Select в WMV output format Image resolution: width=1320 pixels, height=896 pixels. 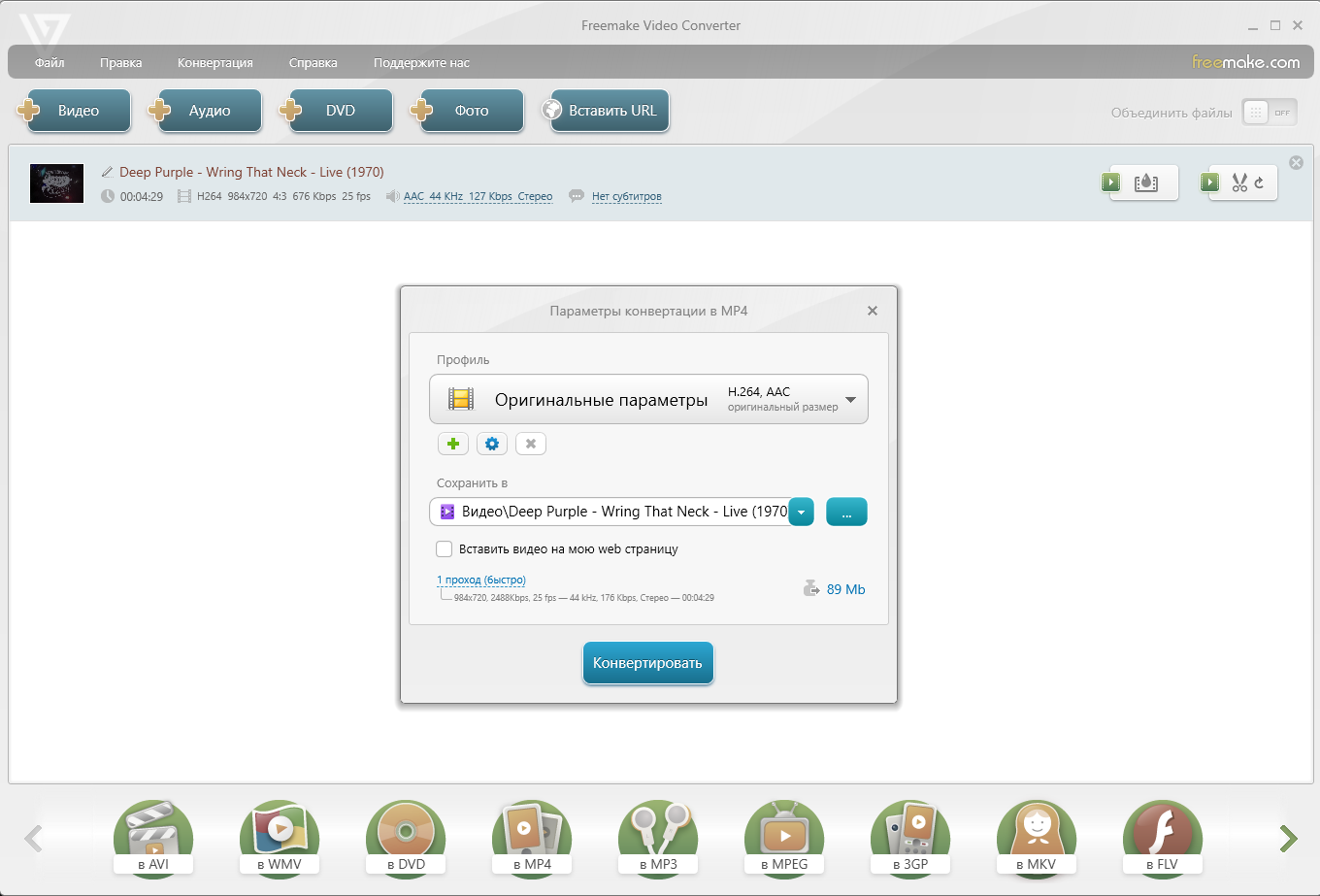pos(280,838)
